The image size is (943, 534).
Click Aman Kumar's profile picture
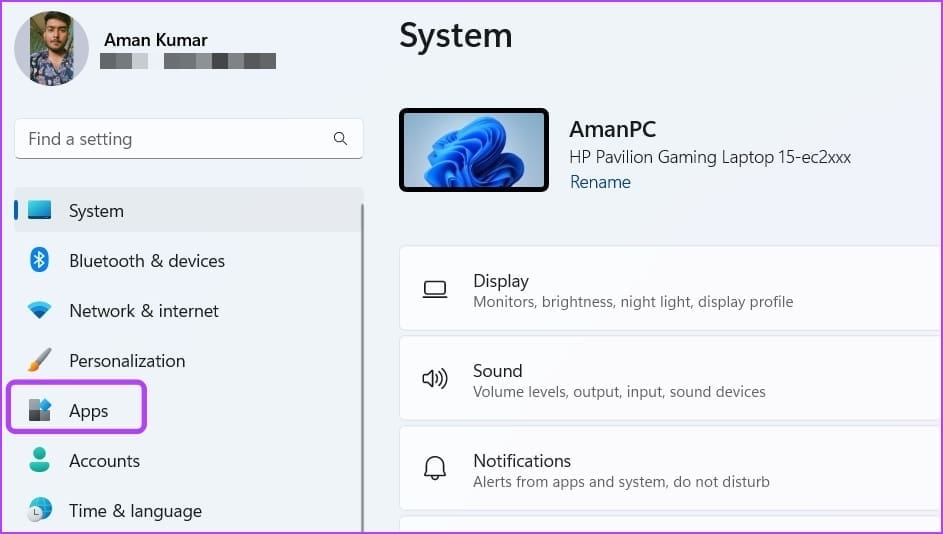coord(52,48)
